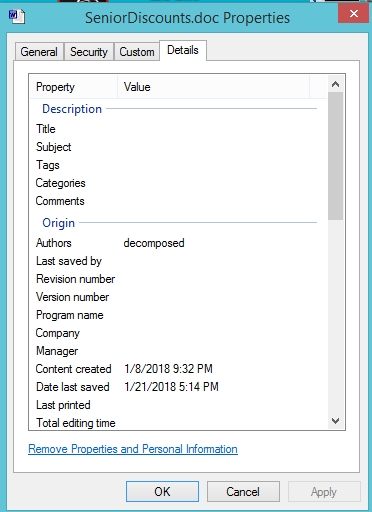
Task: Open Remove Properties and Personal Information link
Action: (133, 449)
